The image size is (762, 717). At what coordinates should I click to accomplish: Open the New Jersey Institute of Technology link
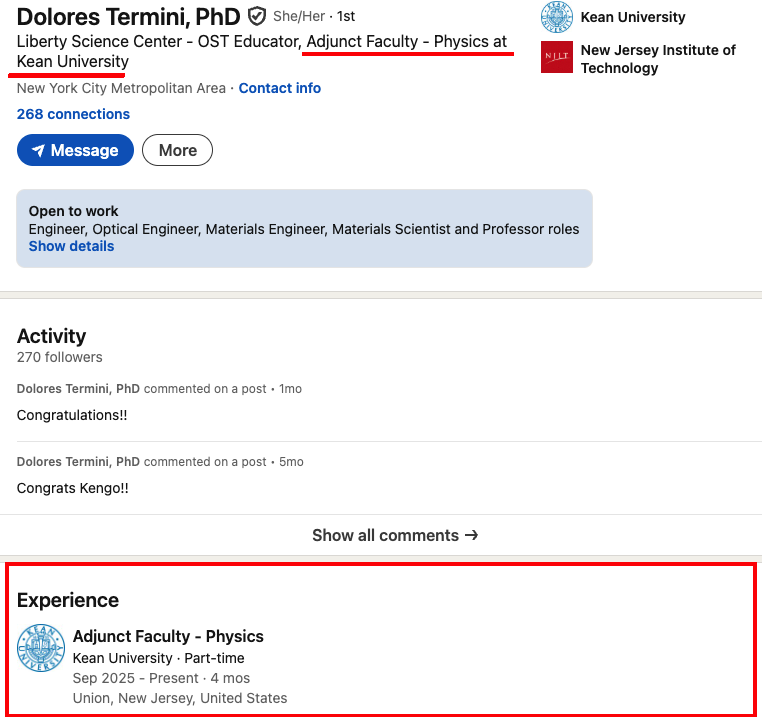coord(658,59)
